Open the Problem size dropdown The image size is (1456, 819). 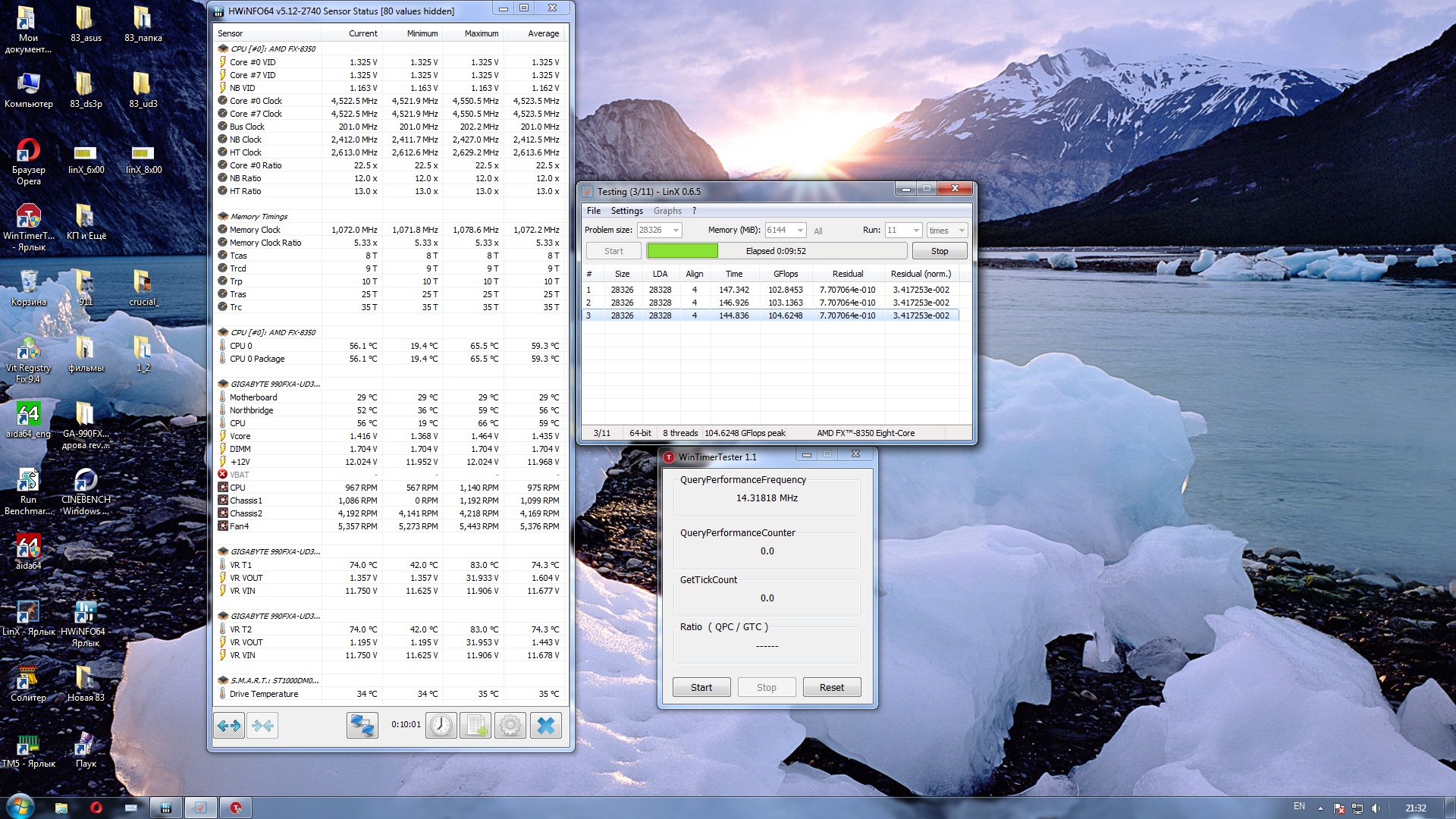pos(676,231)
